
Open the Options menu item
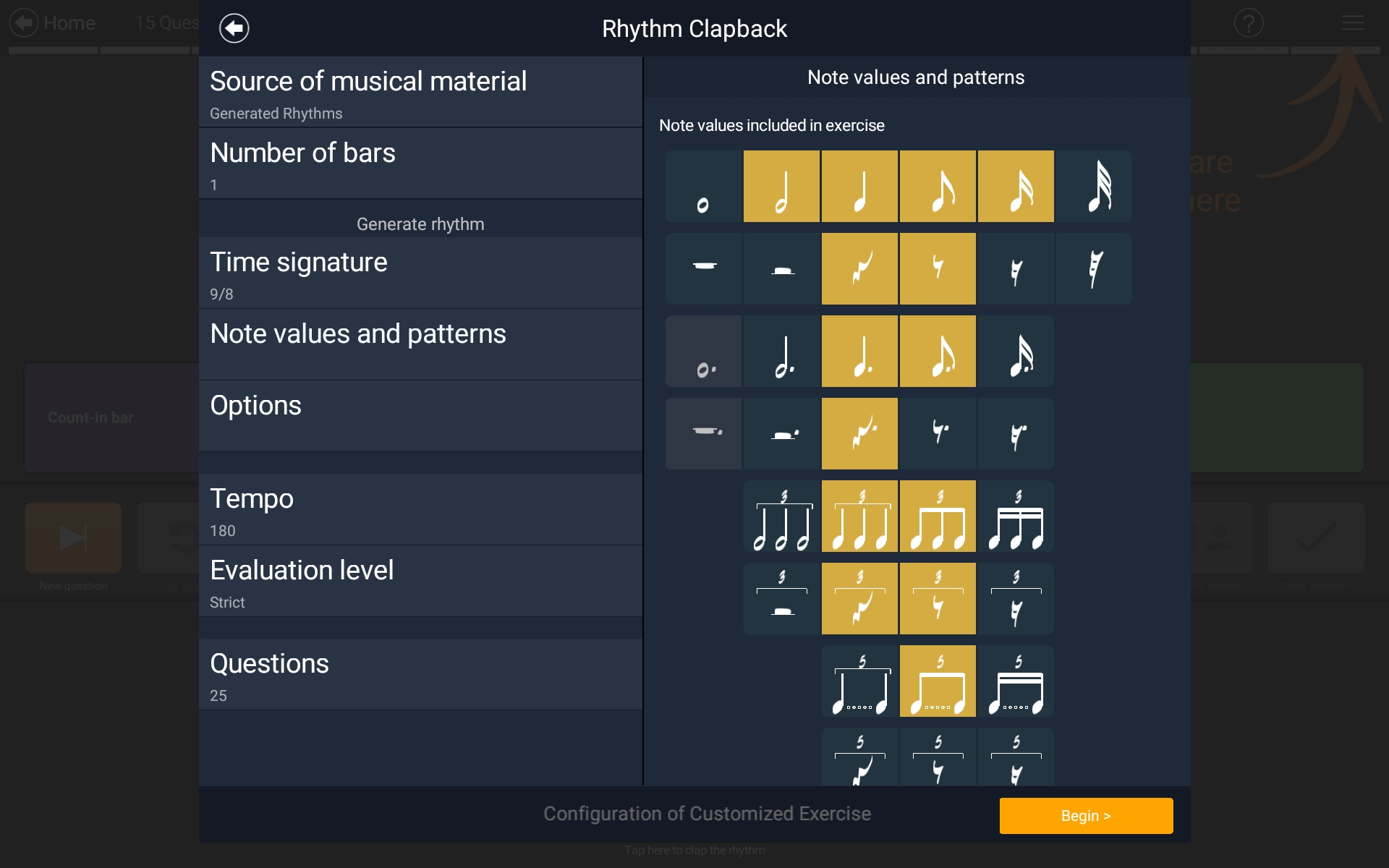click(x=420, y=416)
